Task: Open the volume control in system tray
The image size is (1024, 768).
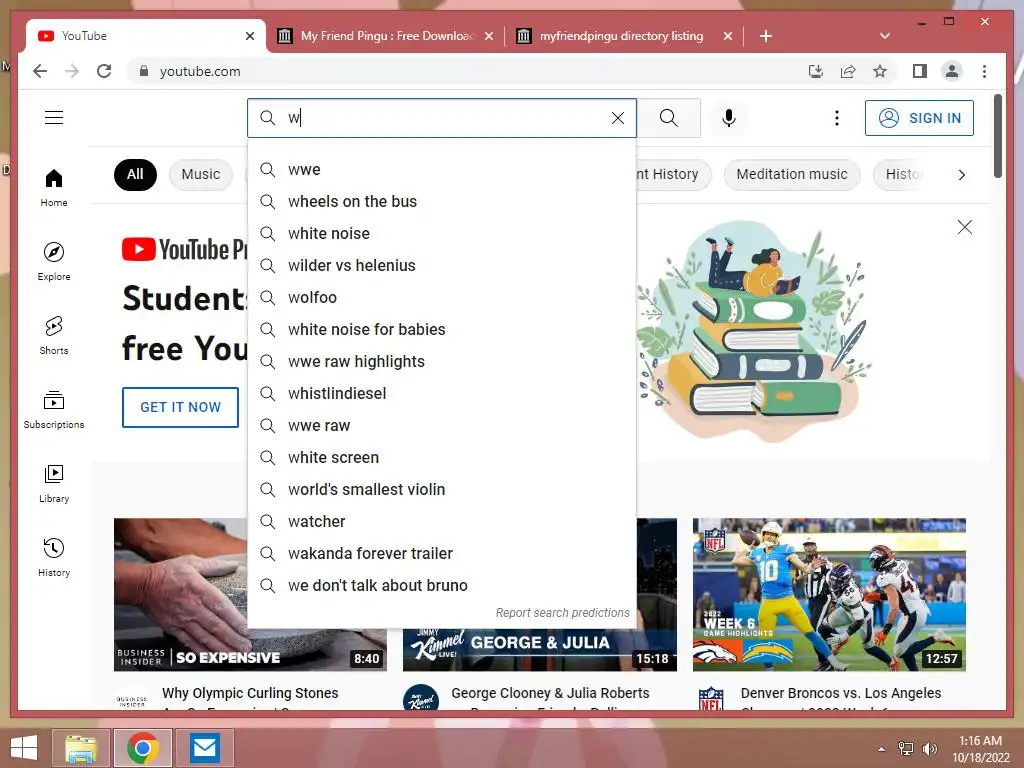Action: pos(929,749)
